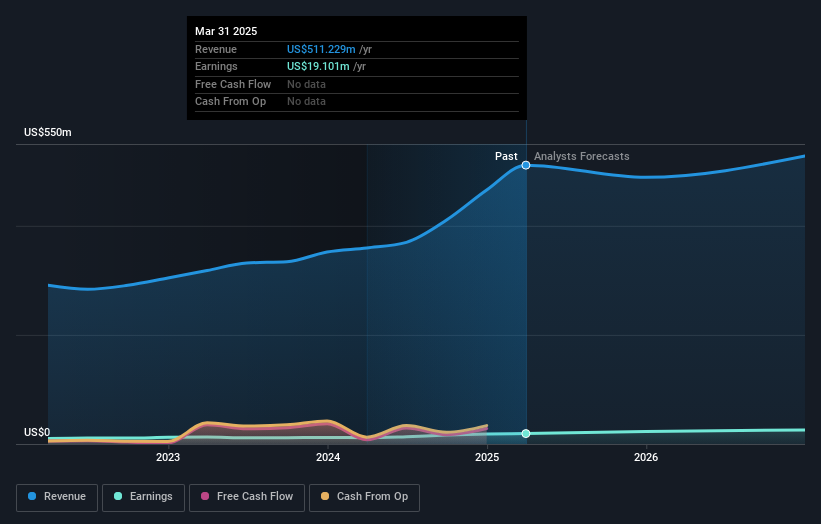Select the earnings data point at Mar 2025
This screenshot has height=524, width=821.
point(526,433)
